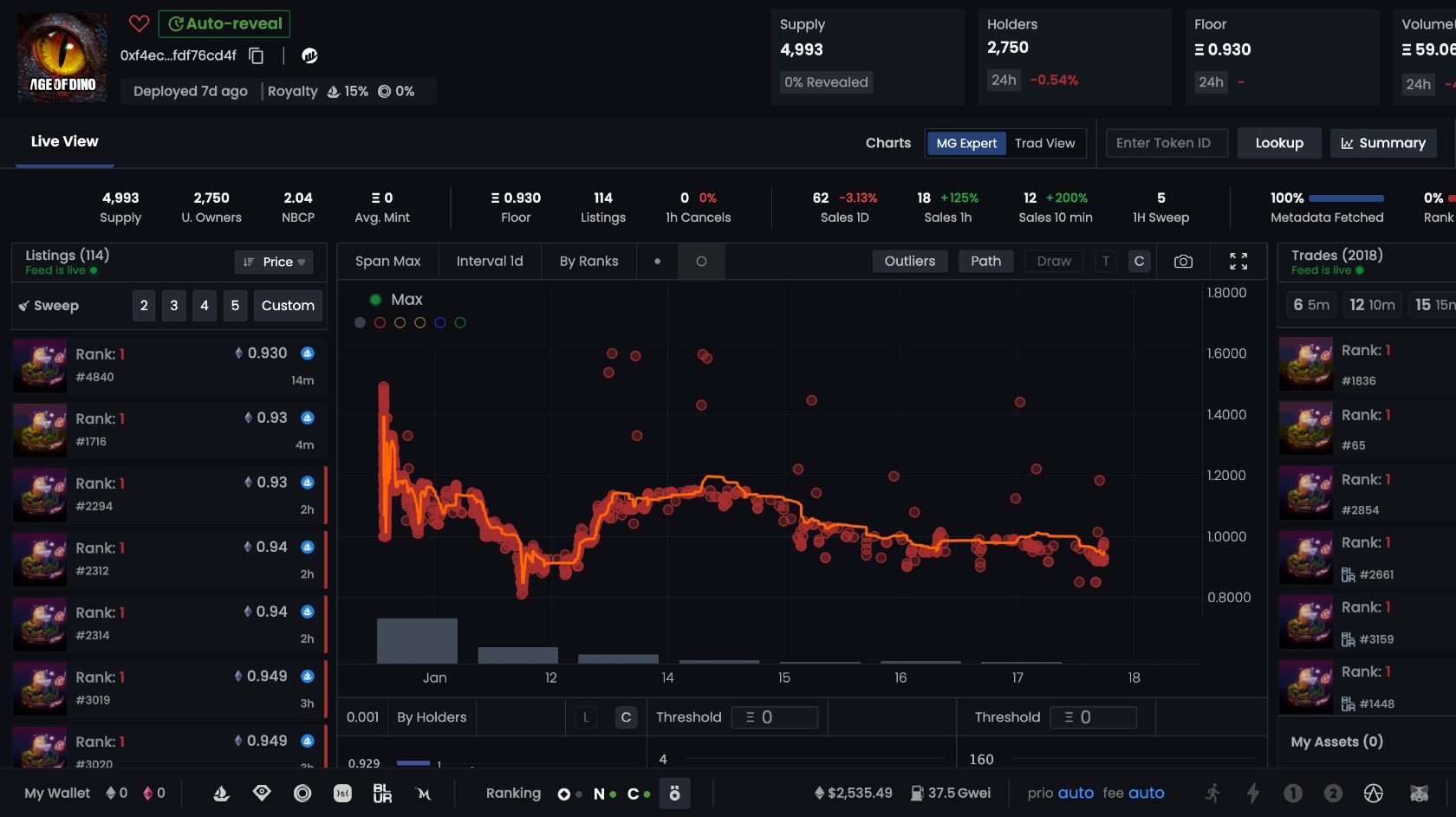Click the Lookup button
Screen dimensions: 1456x817
1279,143
